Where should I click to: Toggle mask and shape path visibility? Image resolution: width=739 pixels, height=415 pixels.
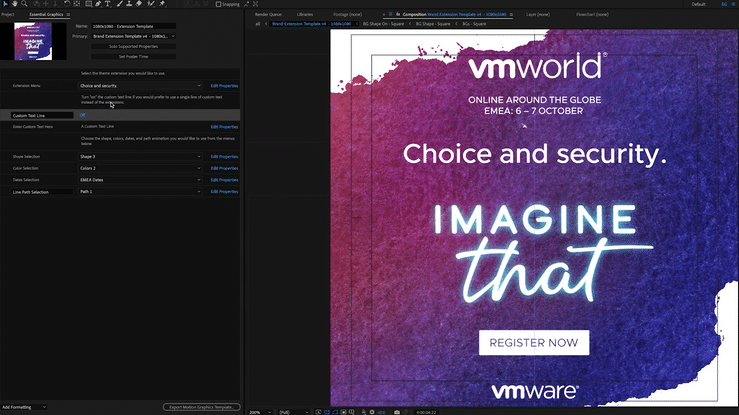(x=335, y=412)
